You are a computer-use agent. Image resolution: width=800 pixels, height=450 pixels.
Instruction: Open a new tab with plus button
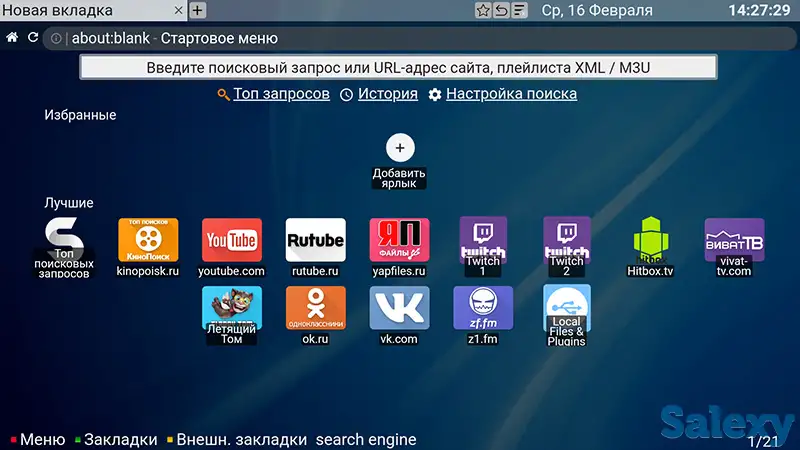(197, 10)
